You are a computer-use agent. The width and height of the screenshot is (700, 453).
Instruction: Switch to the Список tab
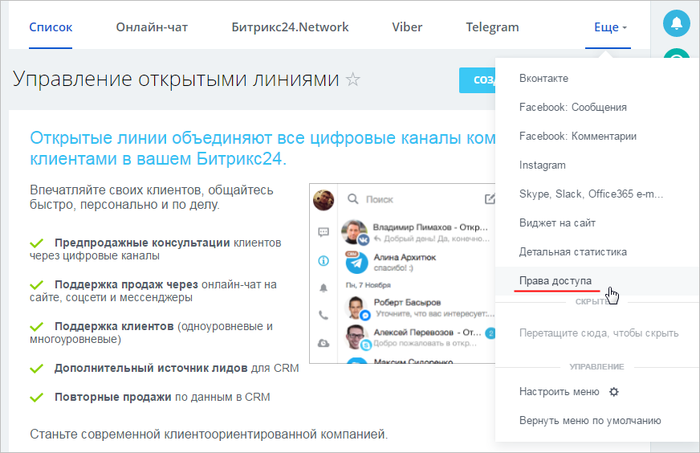(50, 27)
